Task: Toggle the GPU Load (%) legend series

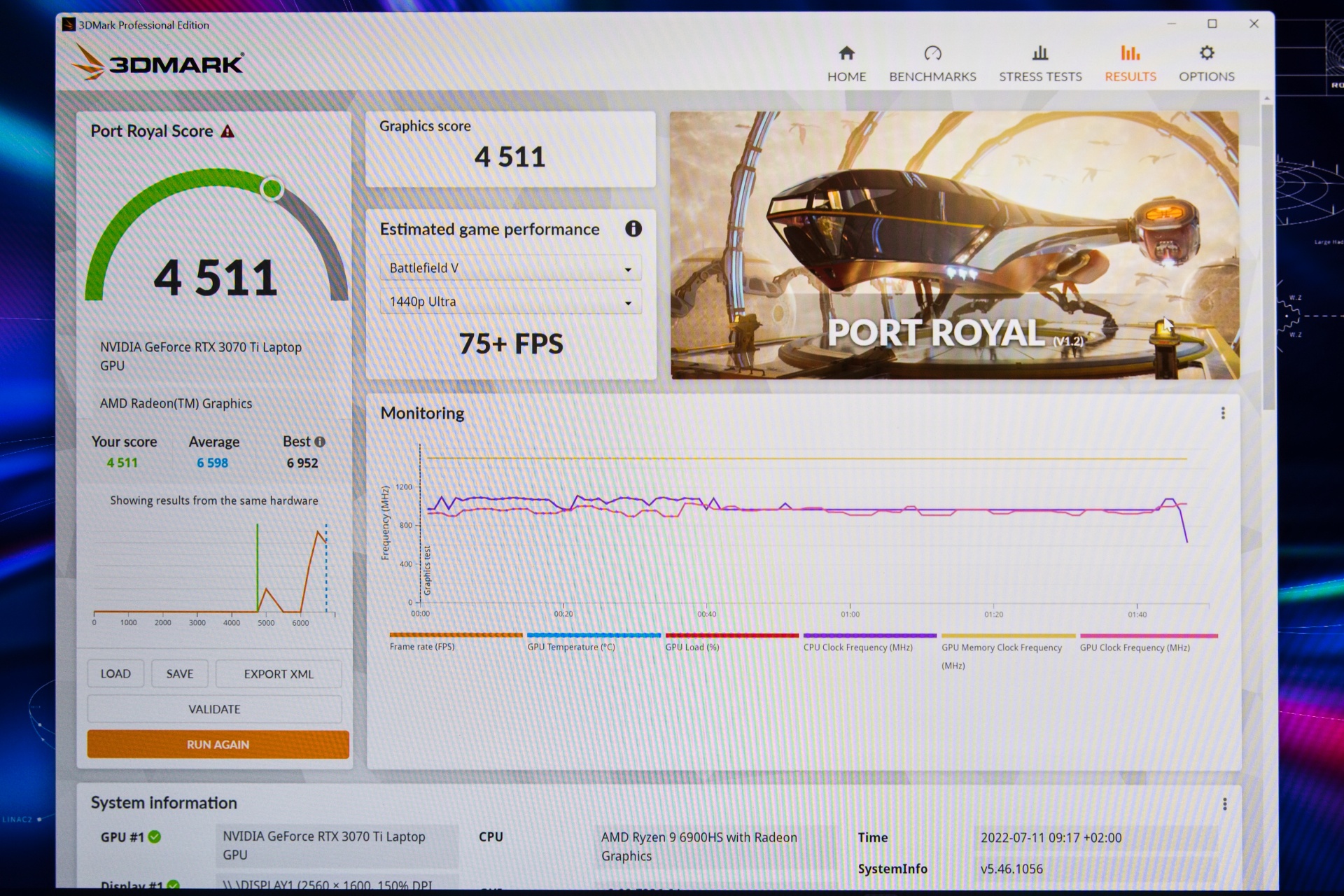Action: [x=692, y=647]
